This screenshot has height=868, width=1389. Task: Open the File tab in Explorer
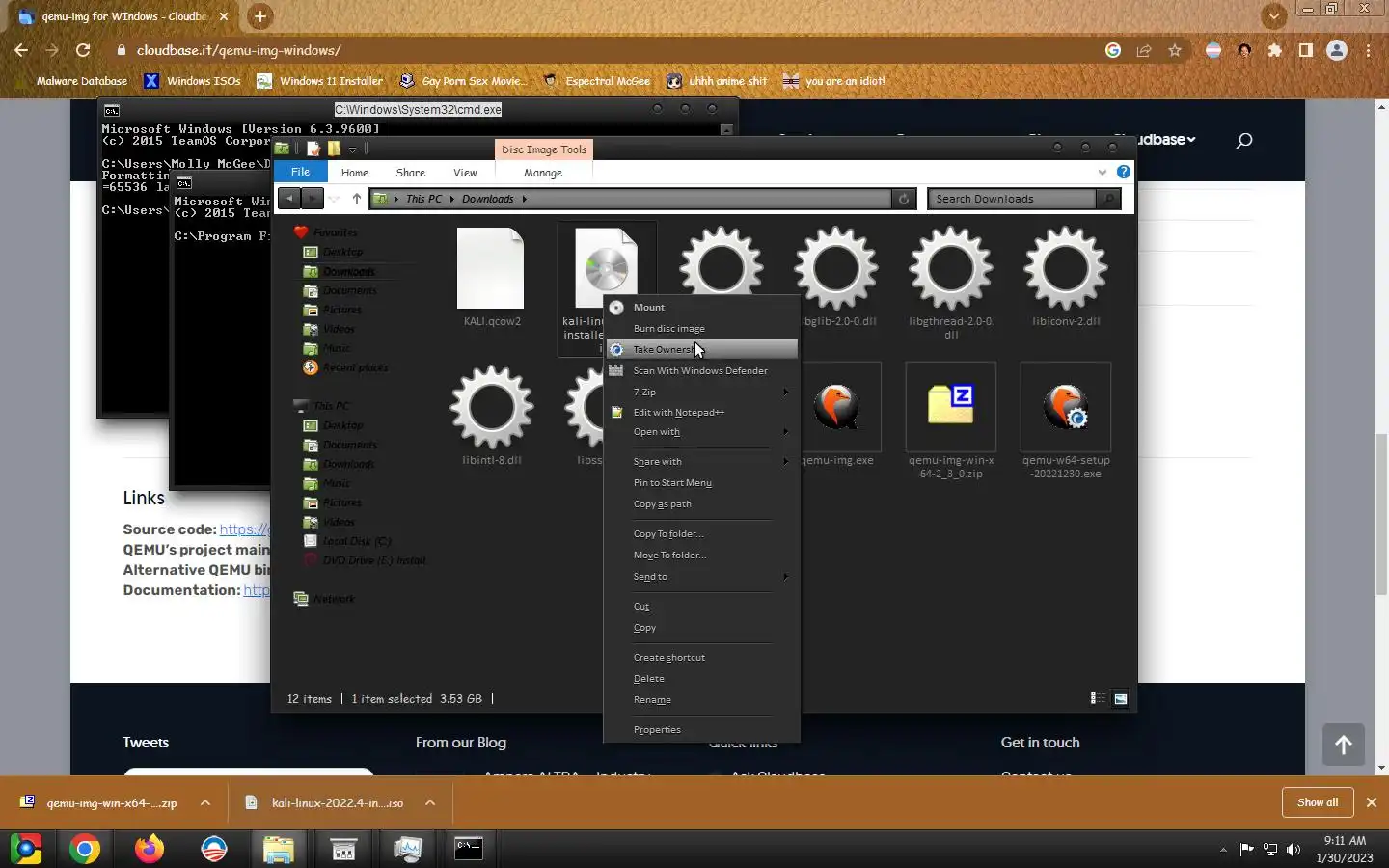pyautogui.click(x=301, y=172)
